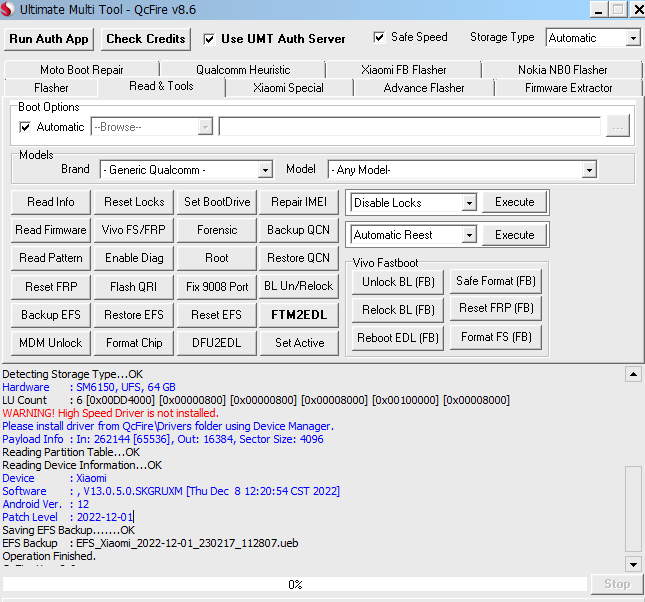Click the QcFire app icon in title bar
This screenshot has width=645, height=602.
click(x=7, y=9)
